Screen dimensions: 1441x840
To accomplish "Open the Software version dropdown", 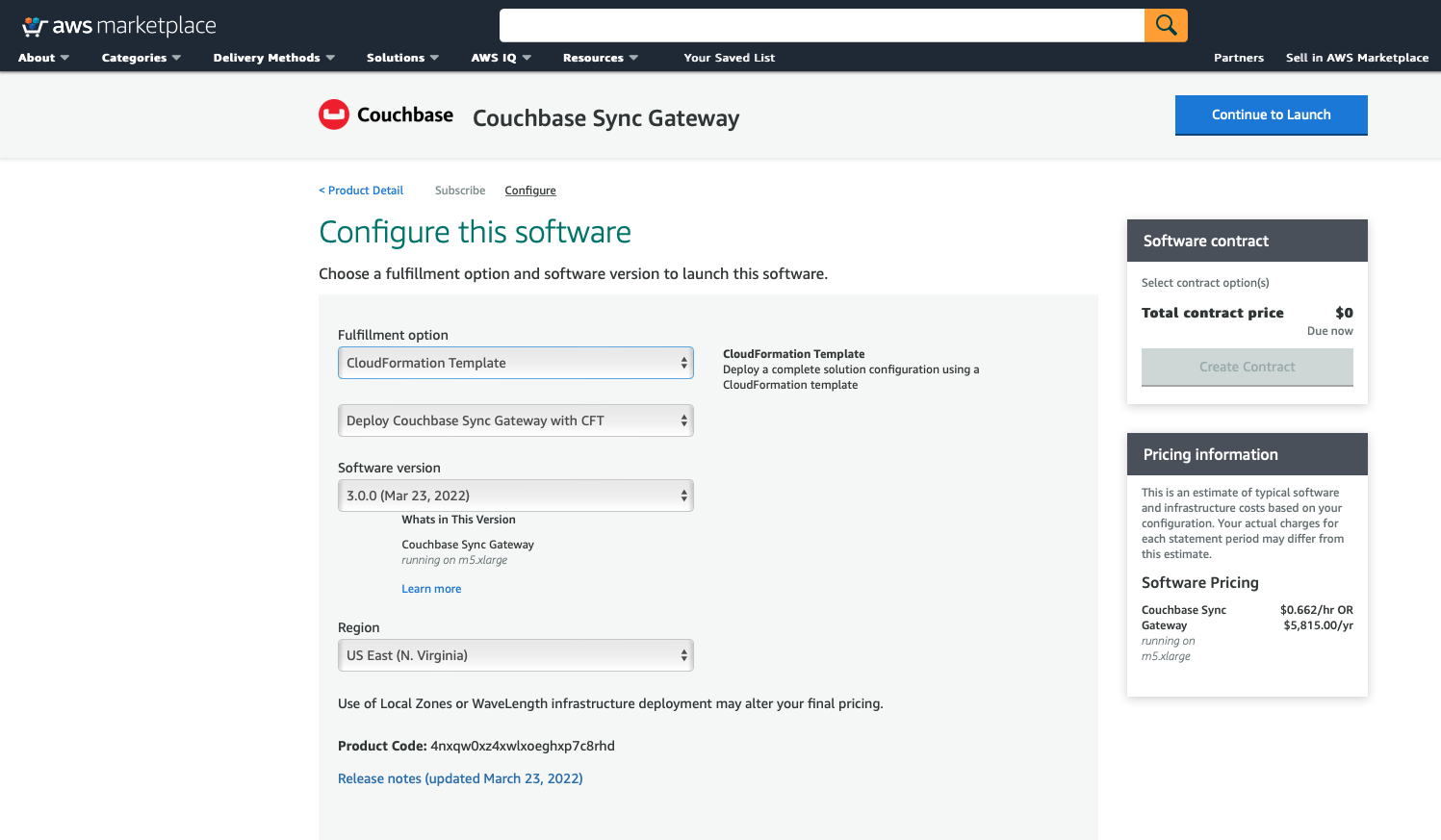I will [x=515, y=495].
